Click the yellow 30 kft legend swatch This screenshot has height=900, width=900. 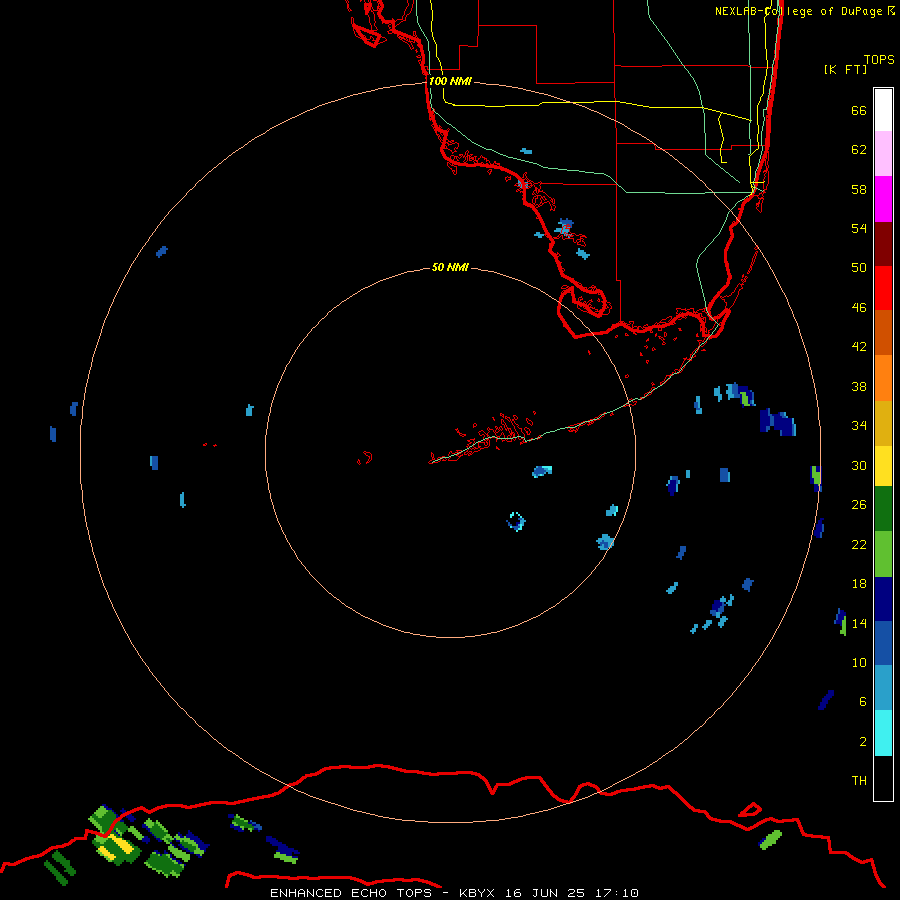click(883, 465)
